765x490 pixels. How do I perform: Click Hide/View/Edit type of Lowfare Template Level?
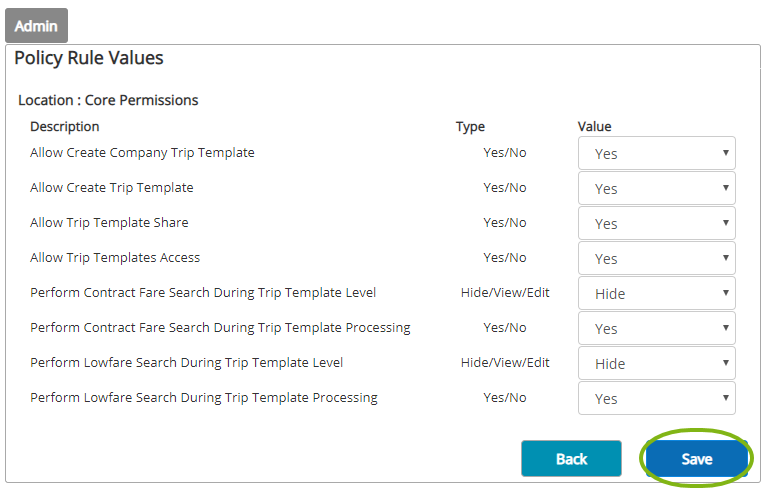(x=505, y=362)
